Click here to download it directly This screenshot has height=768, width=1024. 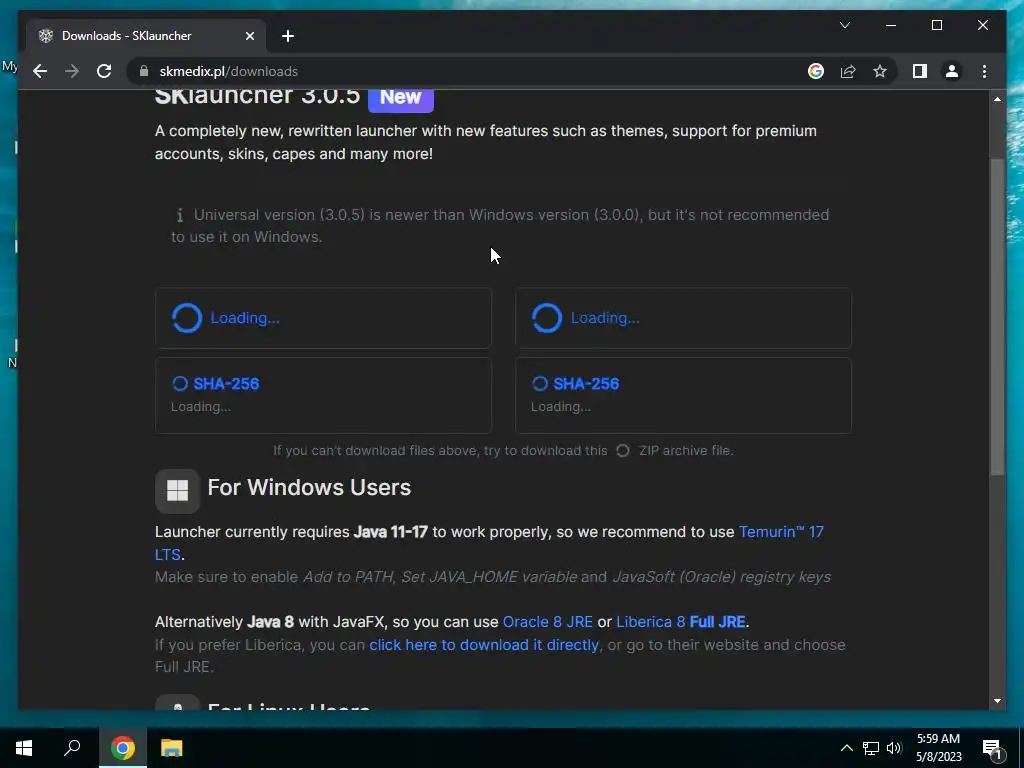[x=484, y=645]
